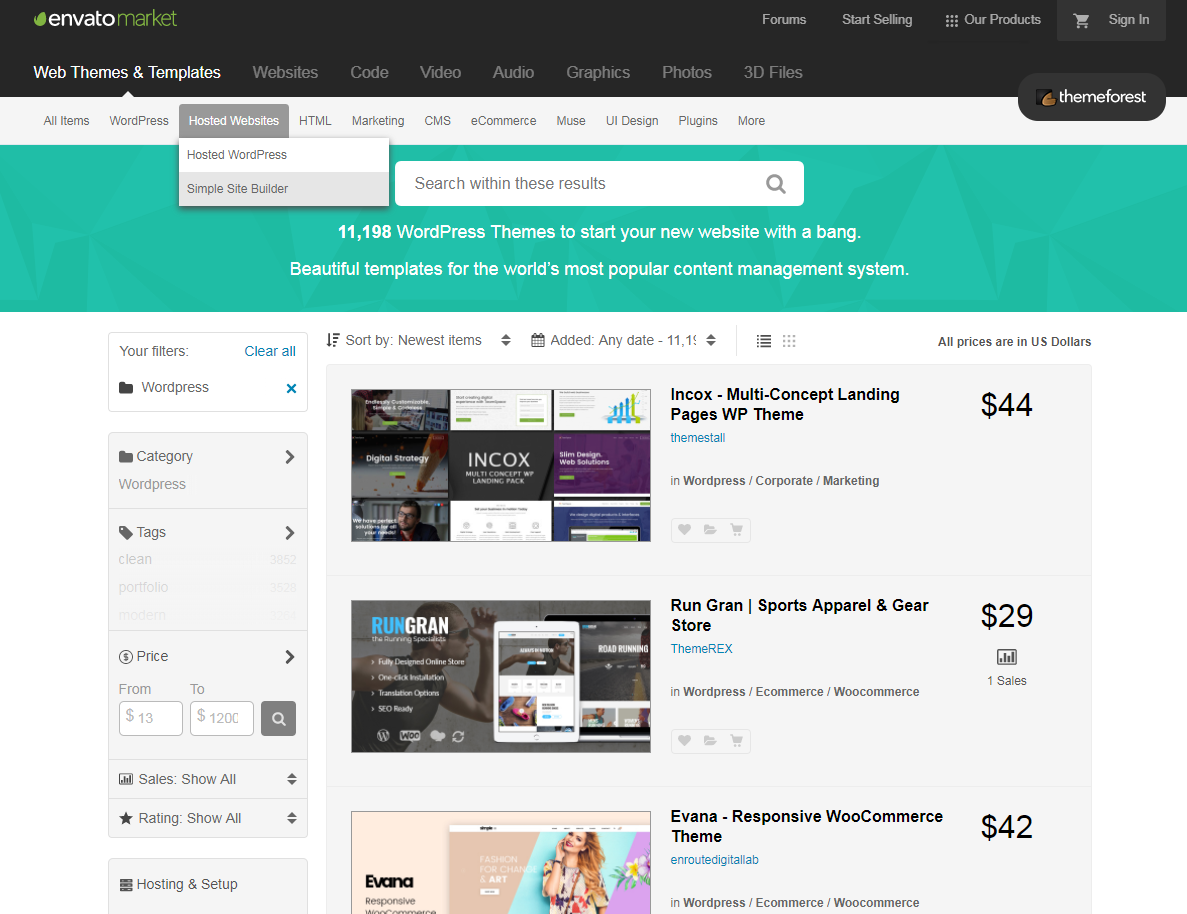The width and height of the screenshot is (1187, 914).
Task: Select Hosted WordPress from dropdown menu
Action: (284, 155)
